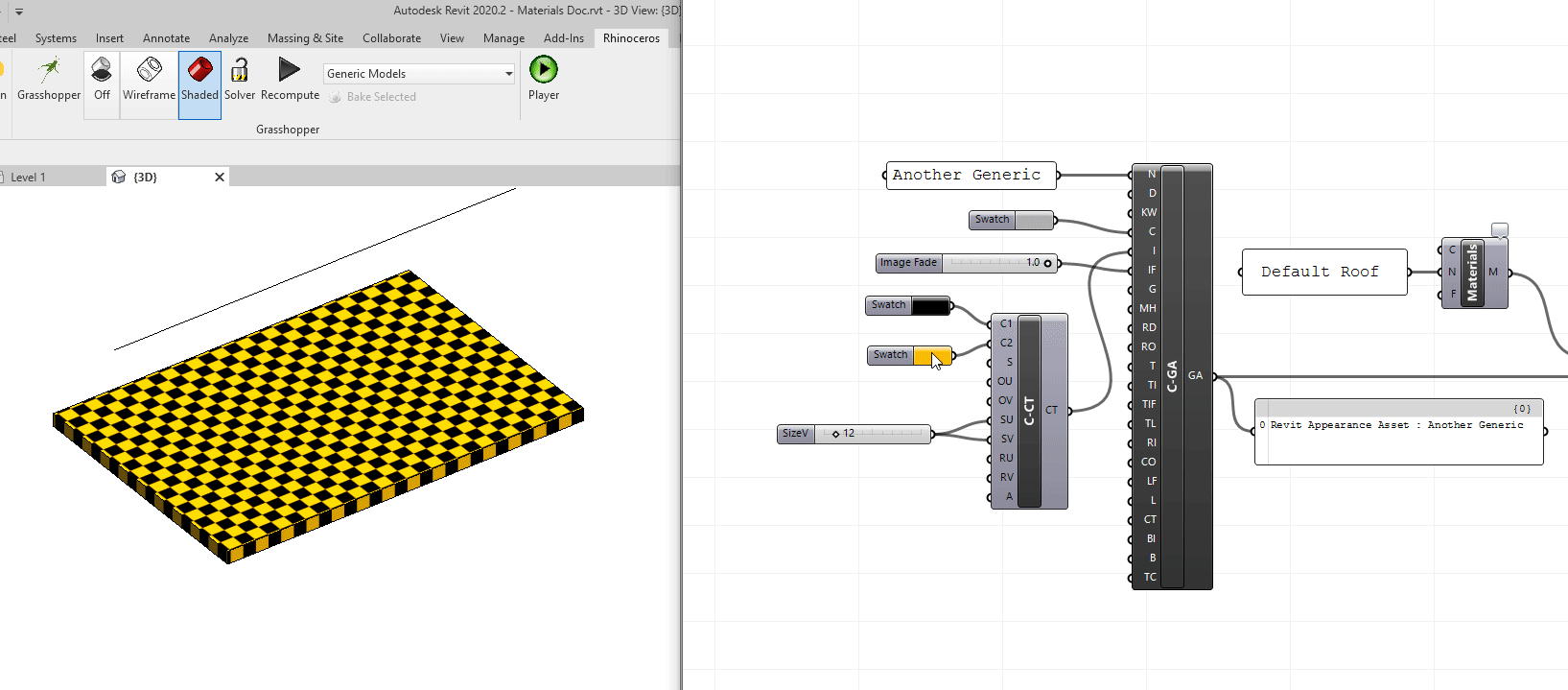1568x690 pixels.
Task: Switch preview mode to Wireframe
Action: click(x=149, y=78)
